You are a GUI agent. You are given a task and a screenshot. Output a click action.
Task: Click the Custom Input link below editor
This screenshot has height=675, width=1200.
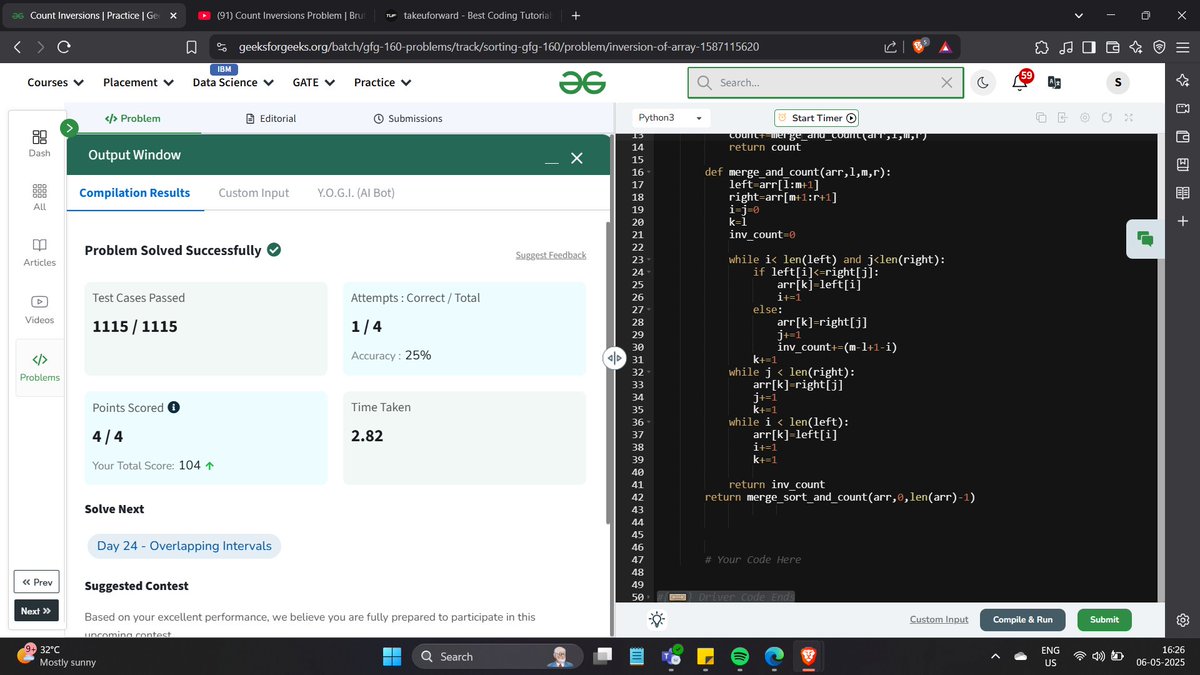click(939, 620)
